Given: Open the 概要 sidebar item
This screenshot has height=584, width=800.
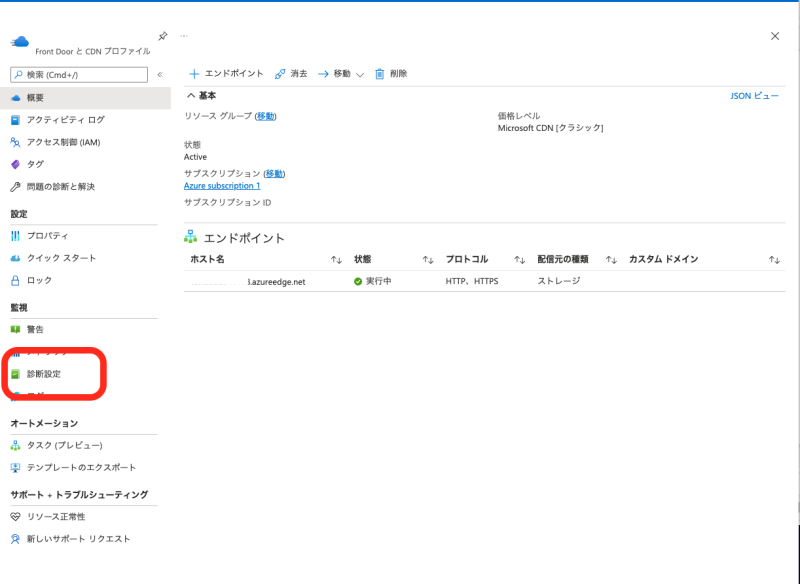Looking at the screenshot, I should (x=35, y=98).
